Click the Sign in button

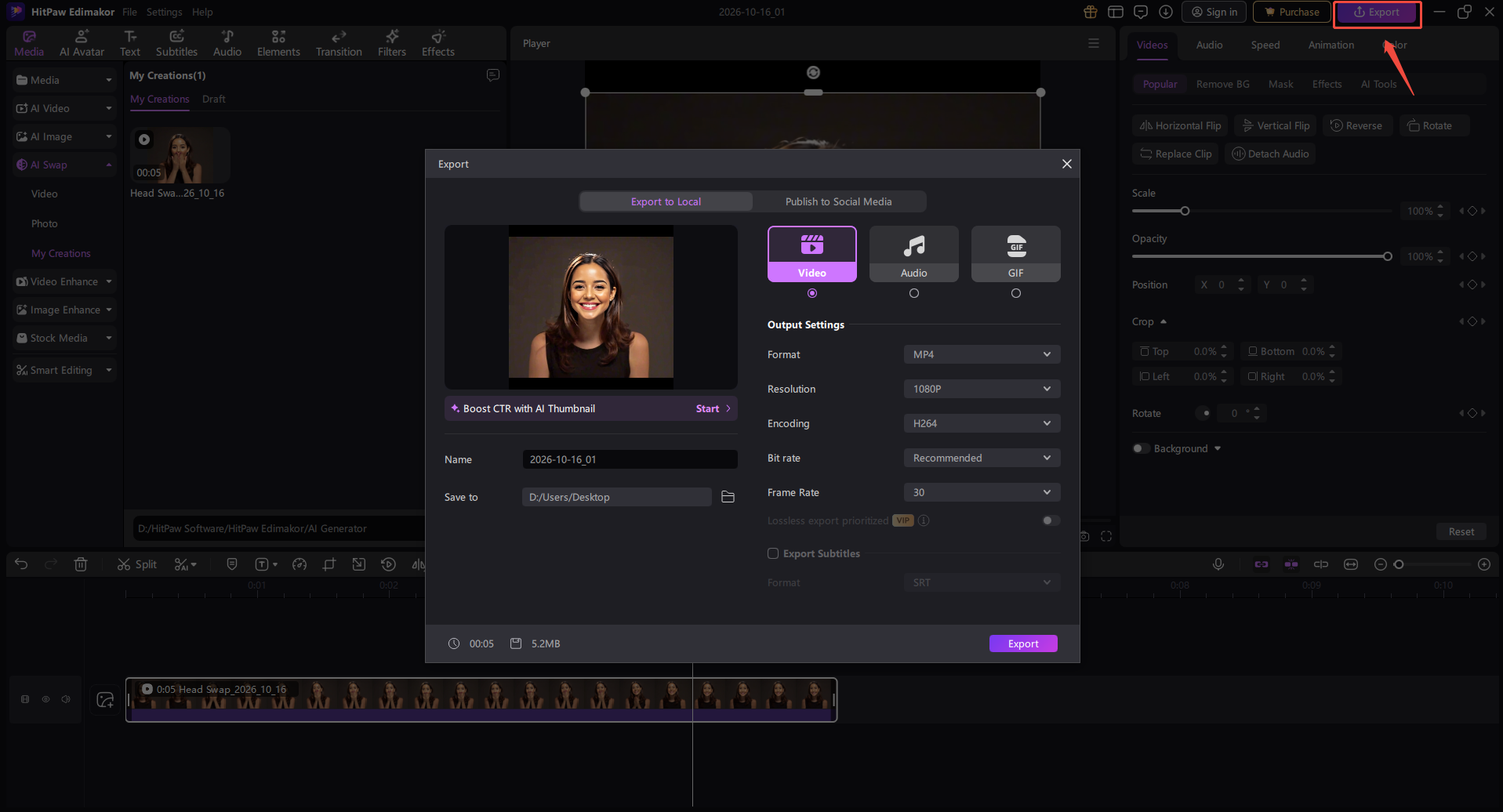tap(1214, 12)
